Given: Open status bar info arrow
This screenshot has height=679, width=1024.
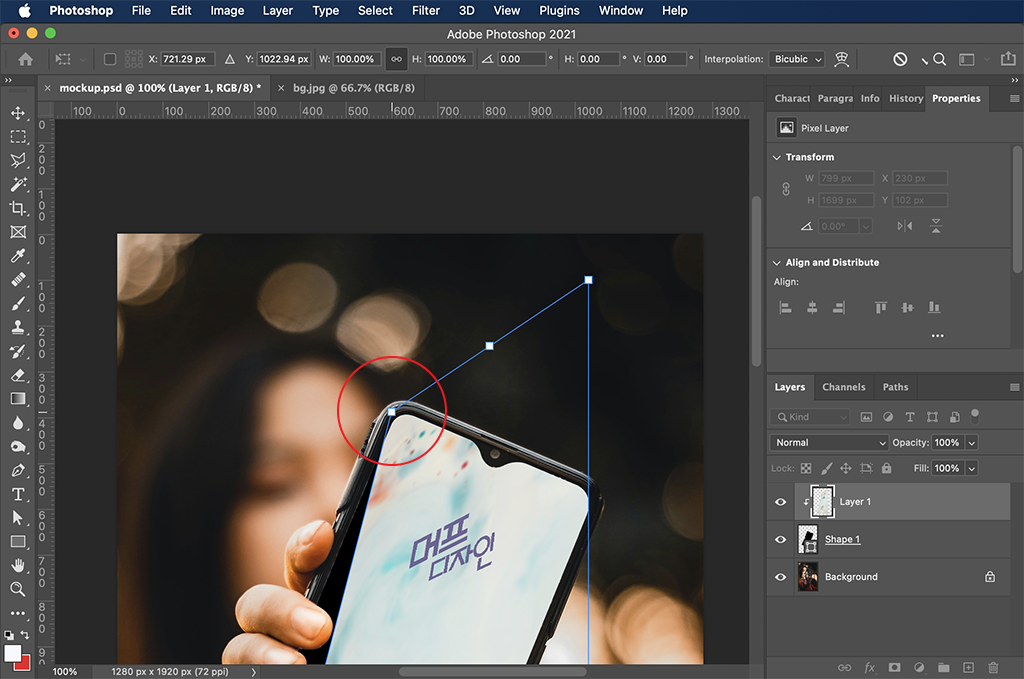Looking at the screenshot, I should click(253, 672).
